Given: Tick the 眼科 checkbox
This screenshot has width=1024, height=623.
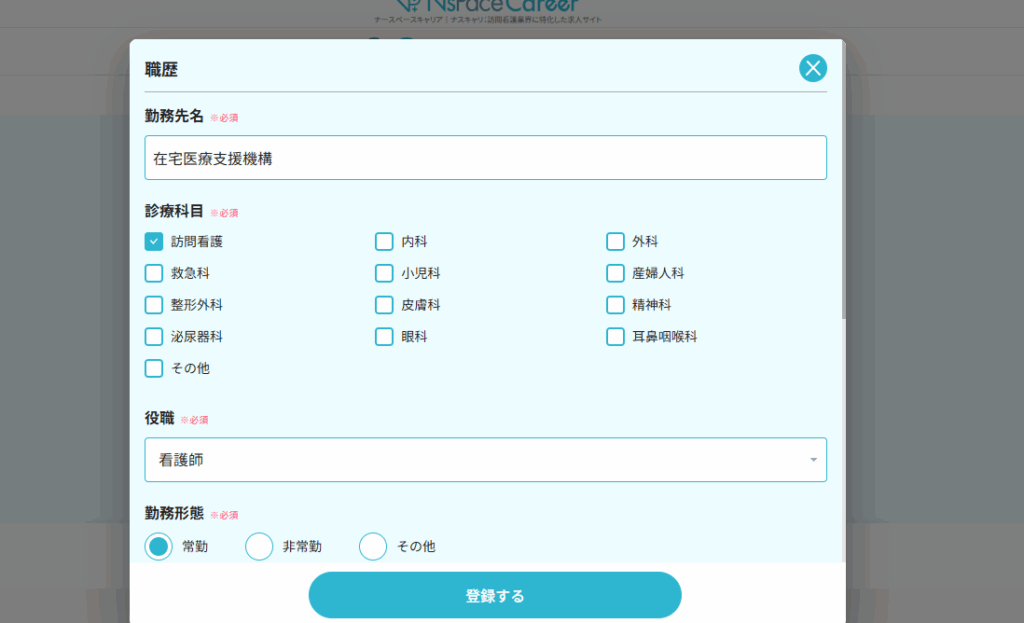Looking at the screenshot, I should tap(384, 337).
